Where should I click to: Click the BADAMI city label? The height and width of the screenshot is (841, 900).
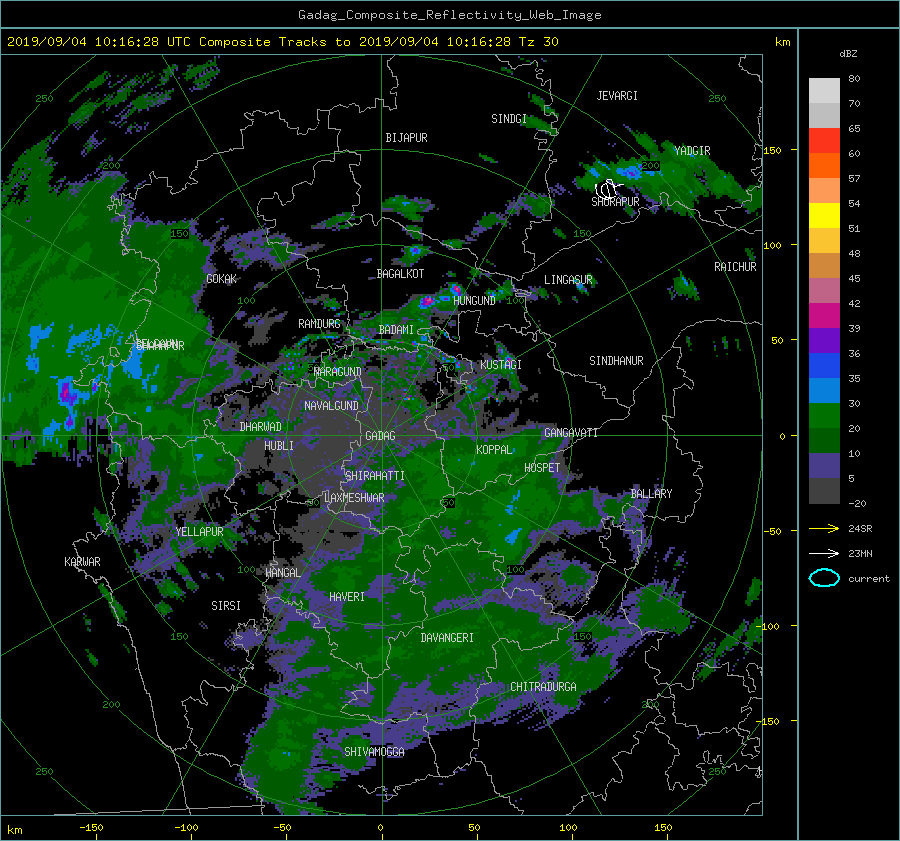tap(396, 330)
